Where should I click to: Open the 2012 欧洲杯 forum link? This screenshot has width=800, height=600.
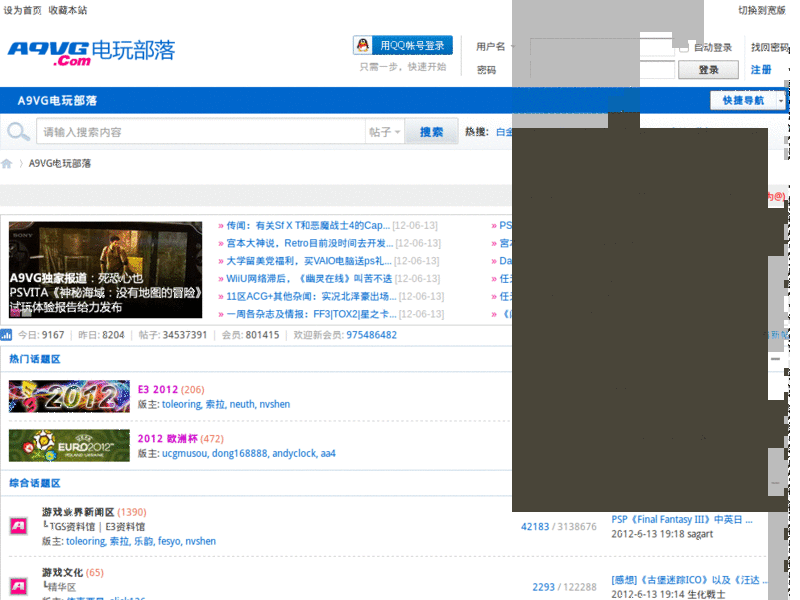(x=167, y=439)
